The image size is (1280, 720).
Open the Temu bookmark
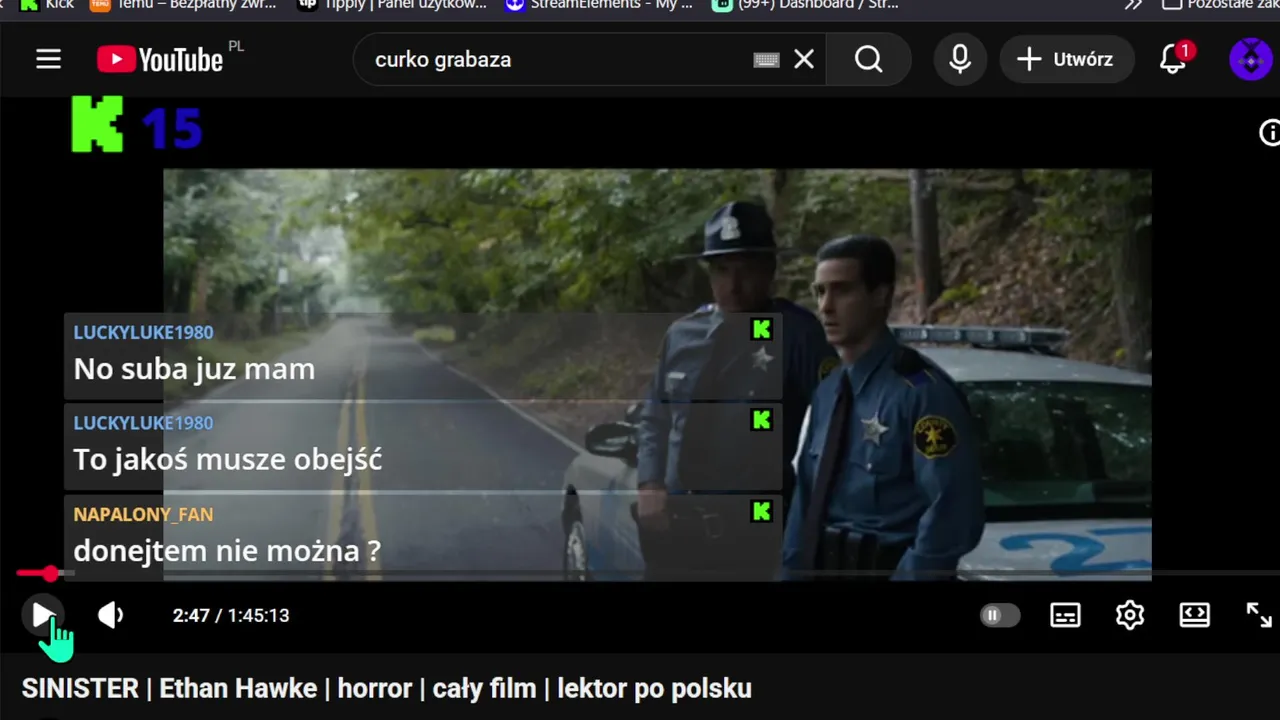pos(183,5)
